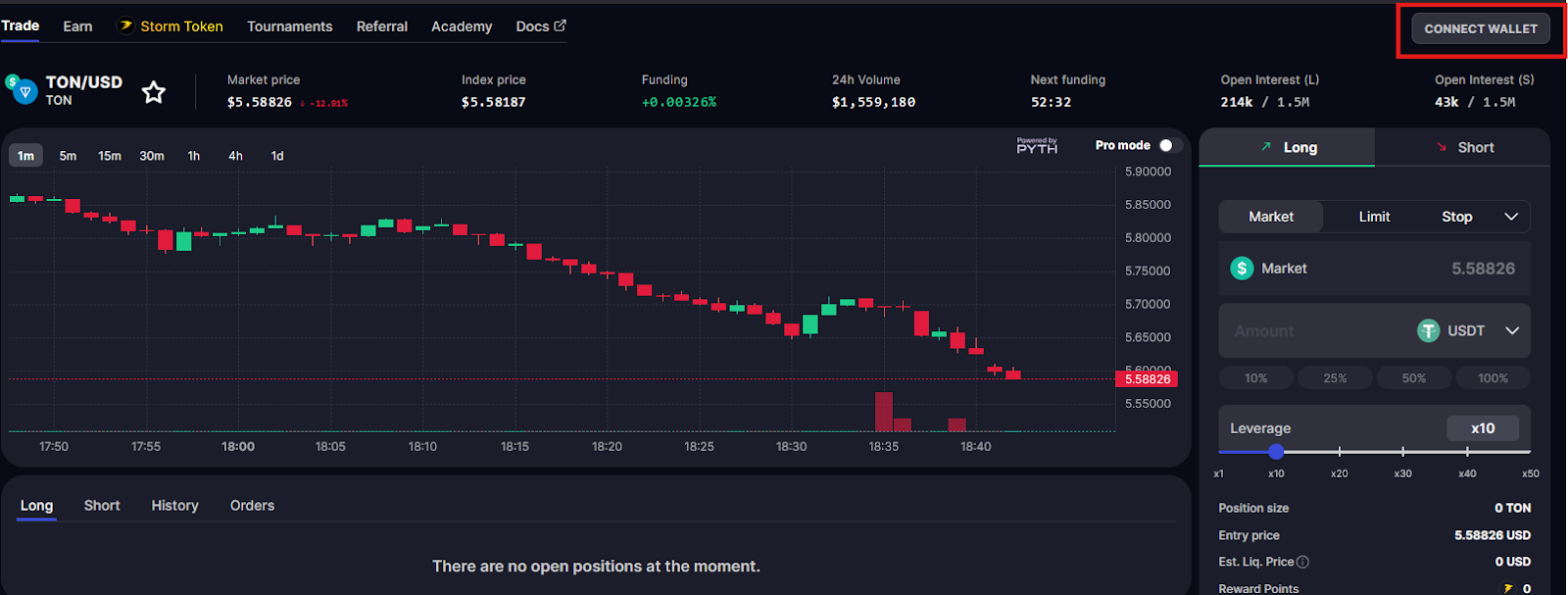Select the 30m timeframe
Viewport: 1568px width, 595px height.
(x=152, y=156)
